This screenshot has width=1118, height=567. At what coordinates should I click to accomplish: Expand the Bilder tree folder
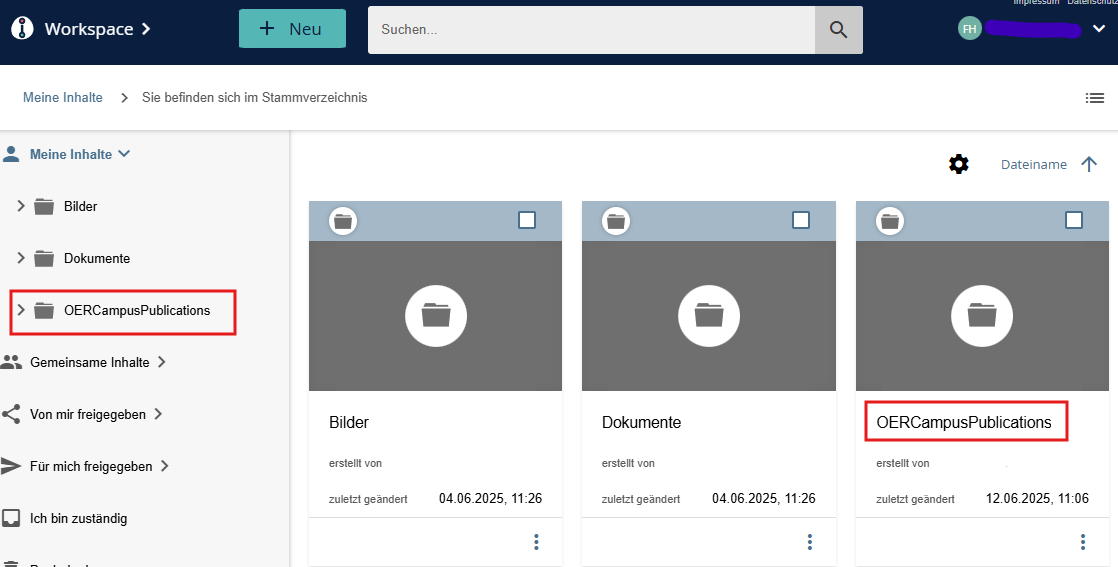point(21,206)
